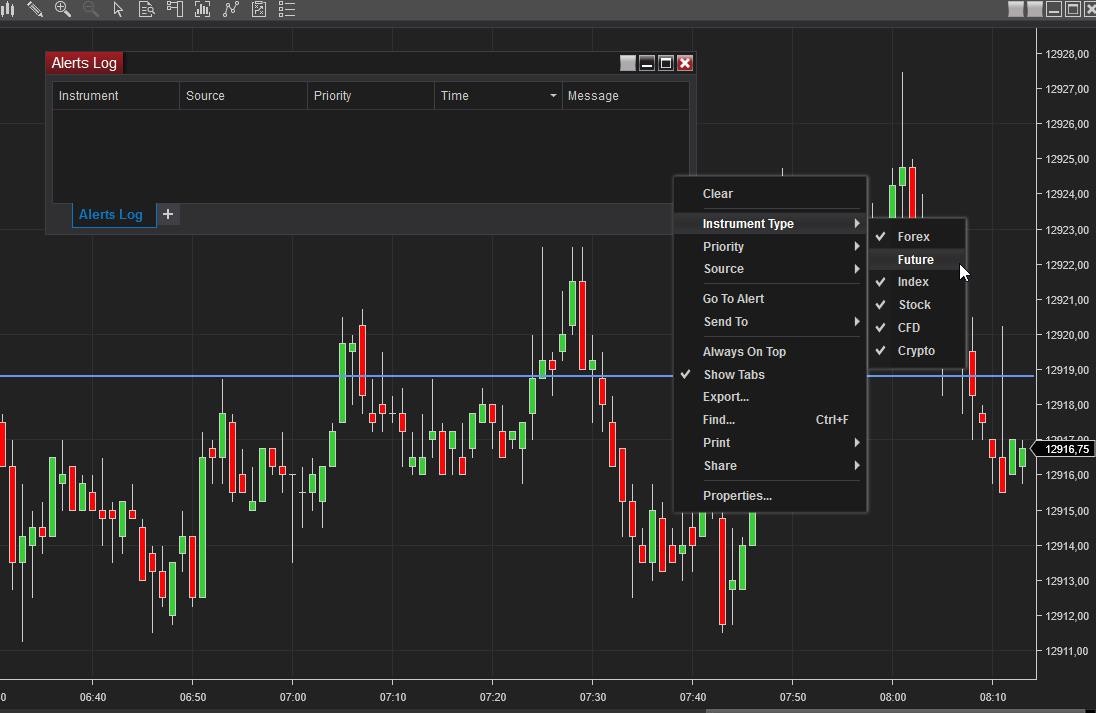Click the first link-color square in chart window header
This screenshot has height=713, width=1096.
pos(1016,8)
